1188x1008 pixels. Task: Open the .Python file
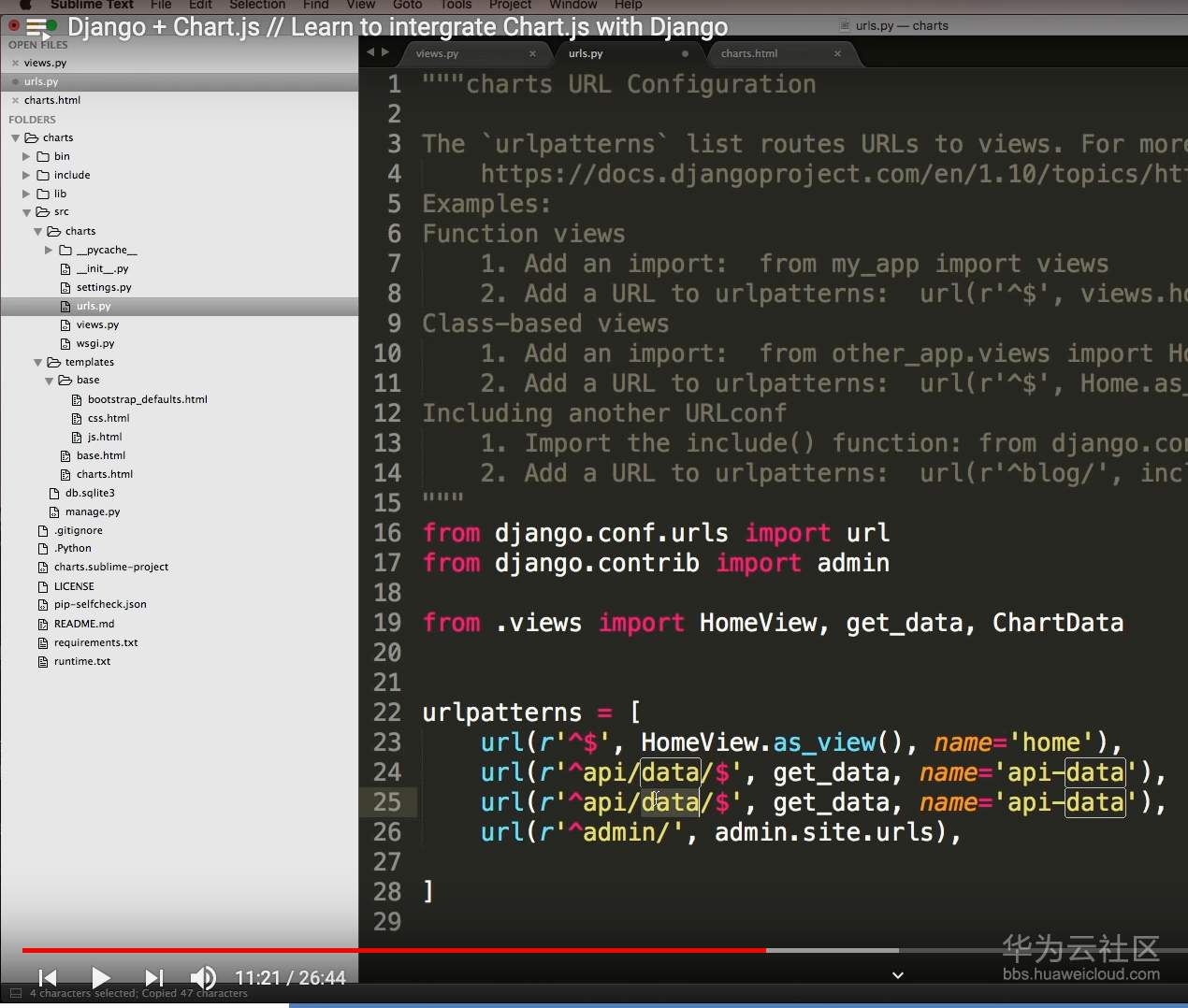(x=73, y=548)
